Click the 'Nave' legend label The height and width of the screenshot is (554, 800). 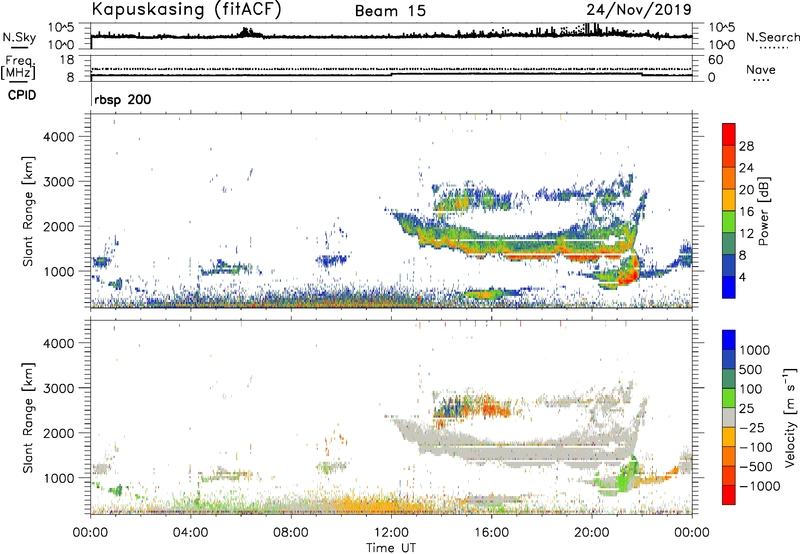point(761,70)
